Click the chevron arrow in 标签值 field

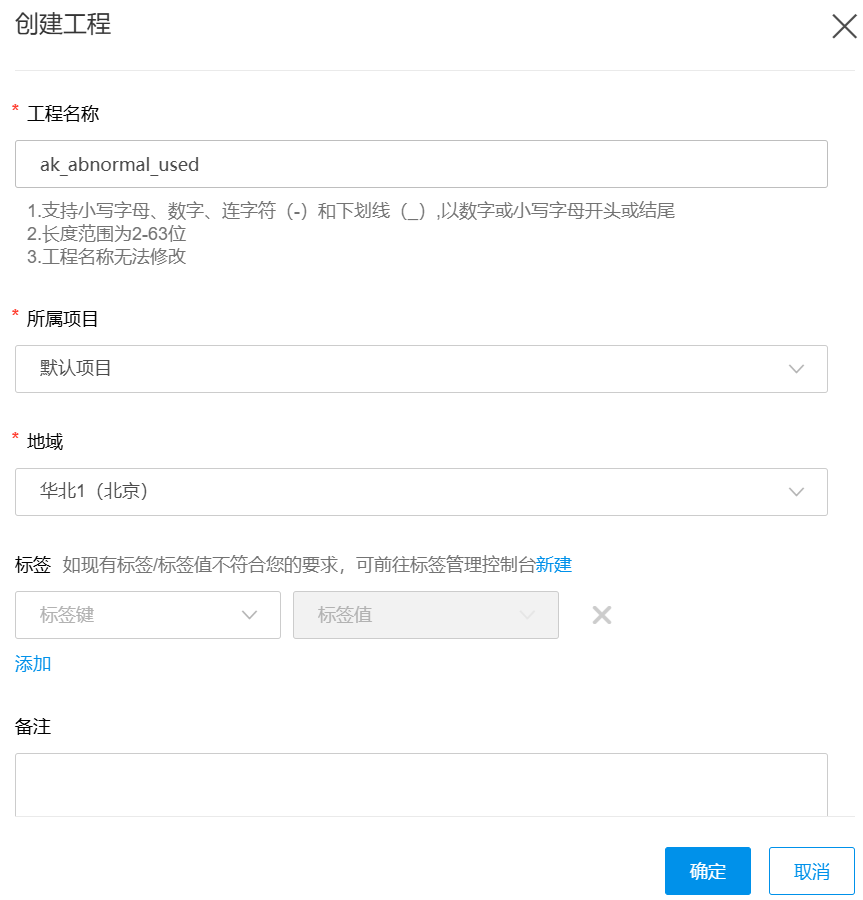(x=527, y=615)
